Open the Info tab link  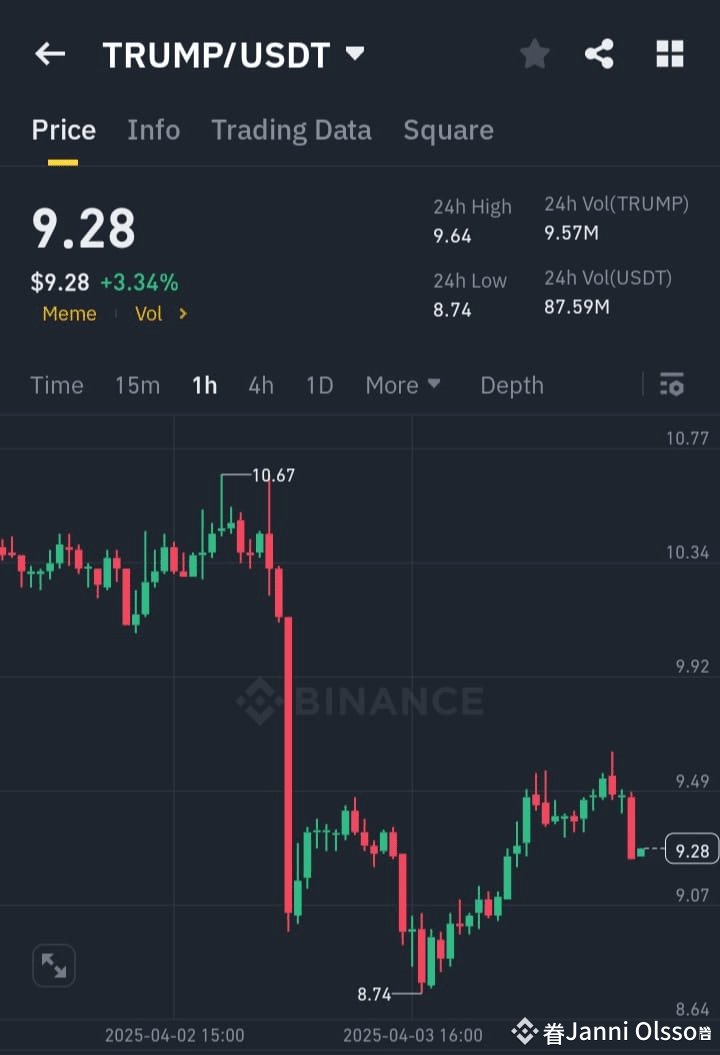(153, 129)
